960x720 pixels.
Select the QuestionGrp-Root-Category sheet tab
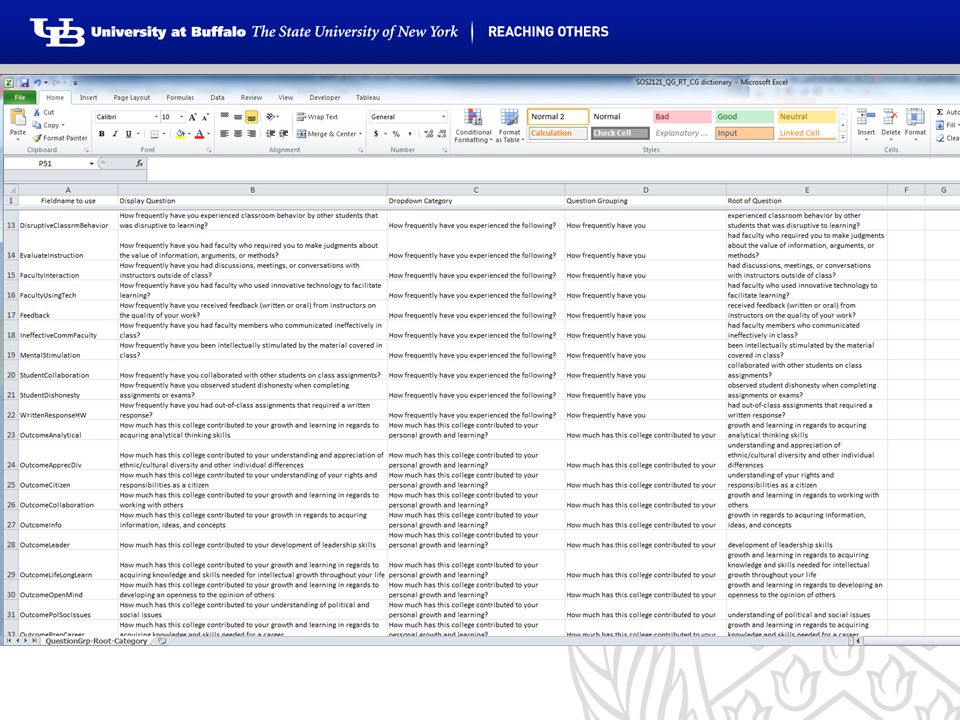tap(96, 641)
